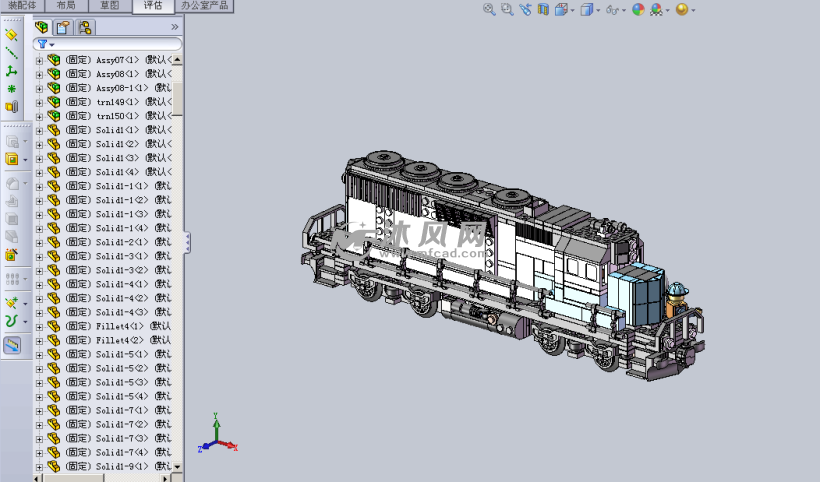Screen dimensions: 820x482
Task: Click the Edit Appearance color ball icon
Action: (x=638, y=9)
